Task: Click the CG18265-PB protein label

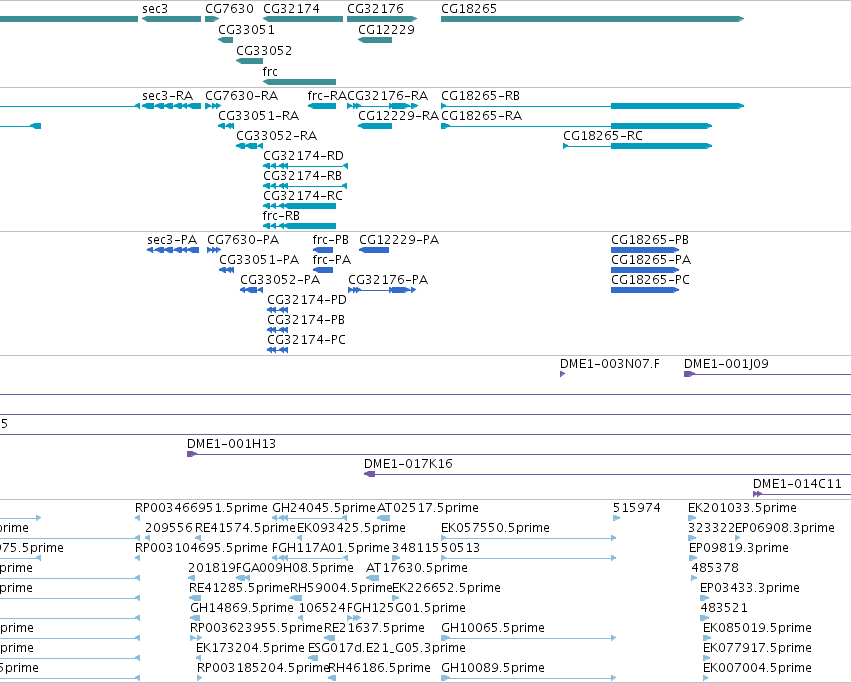Action: [650, 240]
